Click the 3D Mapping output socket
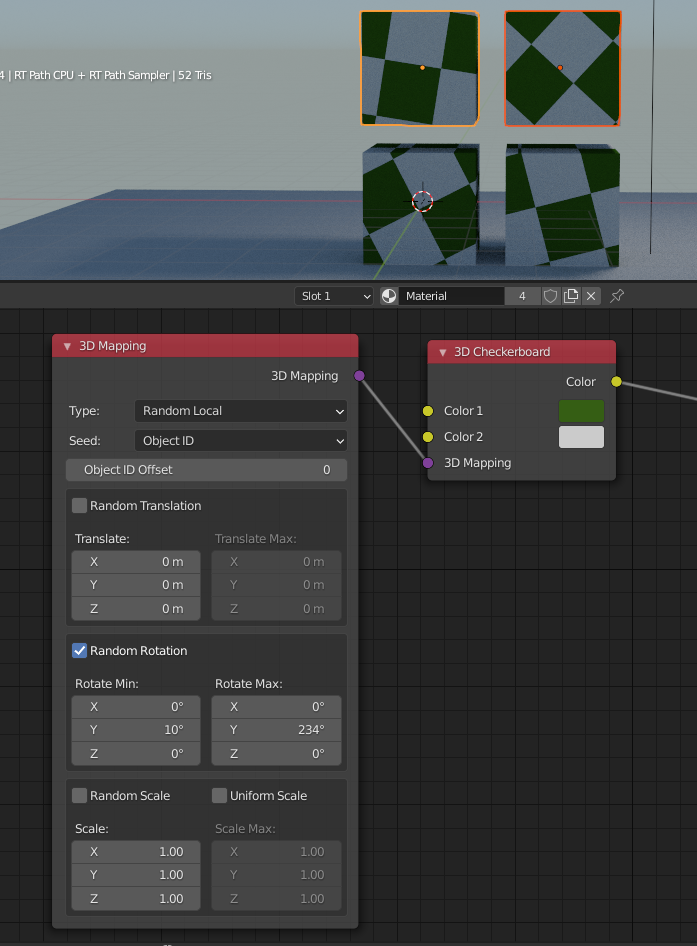 click(x=359, y=376)
